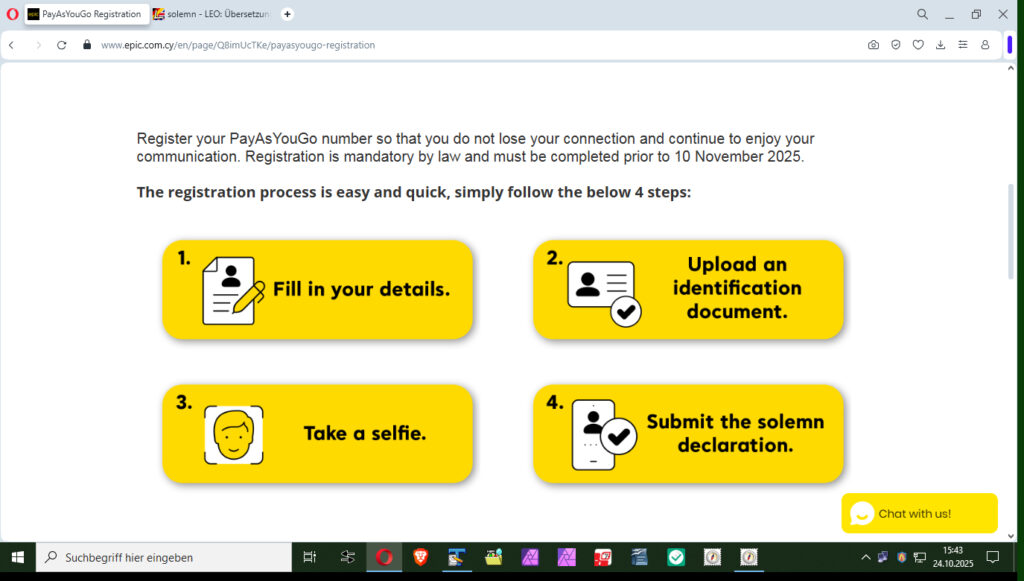
Task: Take a snapshot with camera icon
Action: (873, 45)
